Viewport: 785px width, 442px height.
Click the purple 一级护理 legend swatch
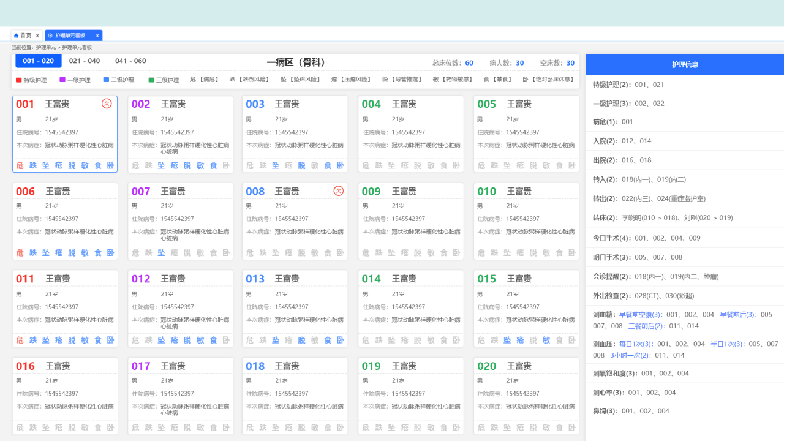(62, 80)
